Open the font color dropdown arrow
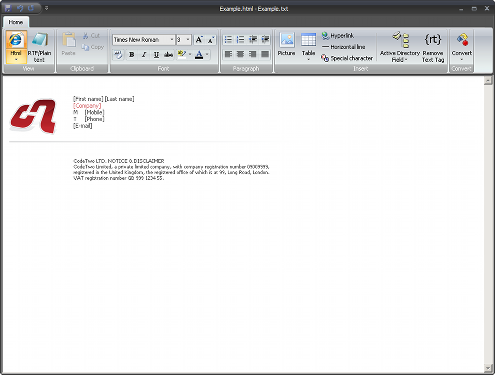The width and height of the screenshot is (495, 375). tap(207, 54)
